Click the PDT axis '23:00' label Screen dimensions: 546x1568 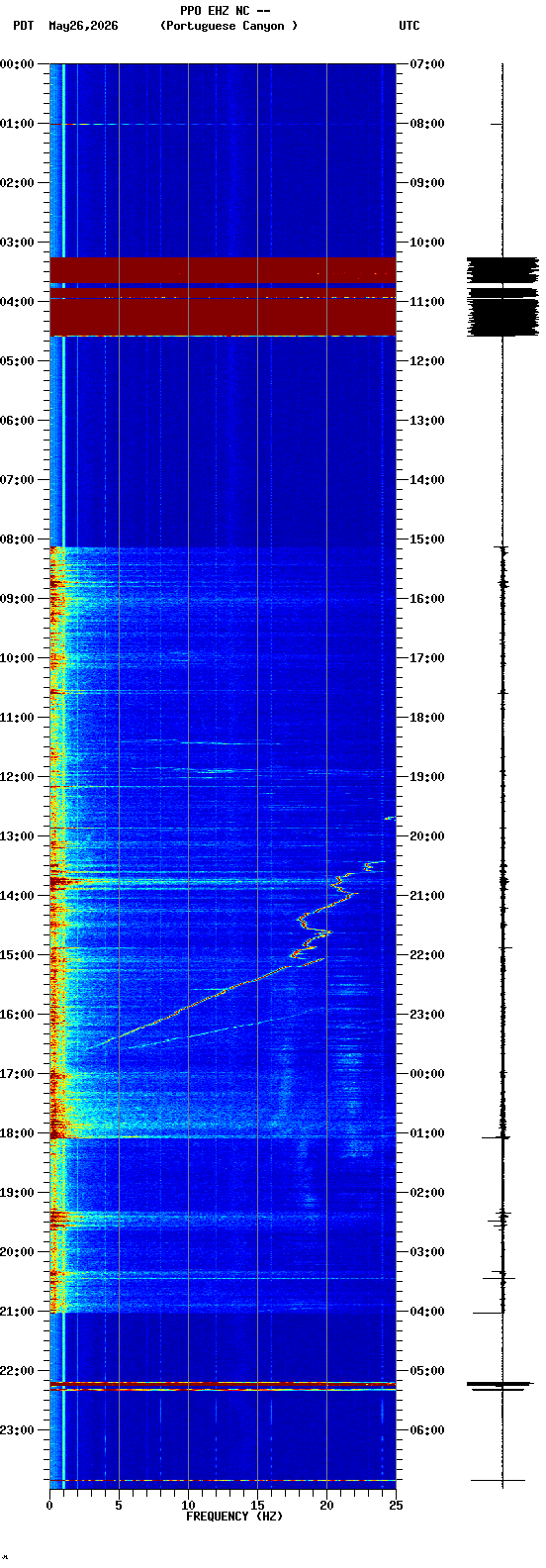pyautogui.click(x=17, y=1430)
